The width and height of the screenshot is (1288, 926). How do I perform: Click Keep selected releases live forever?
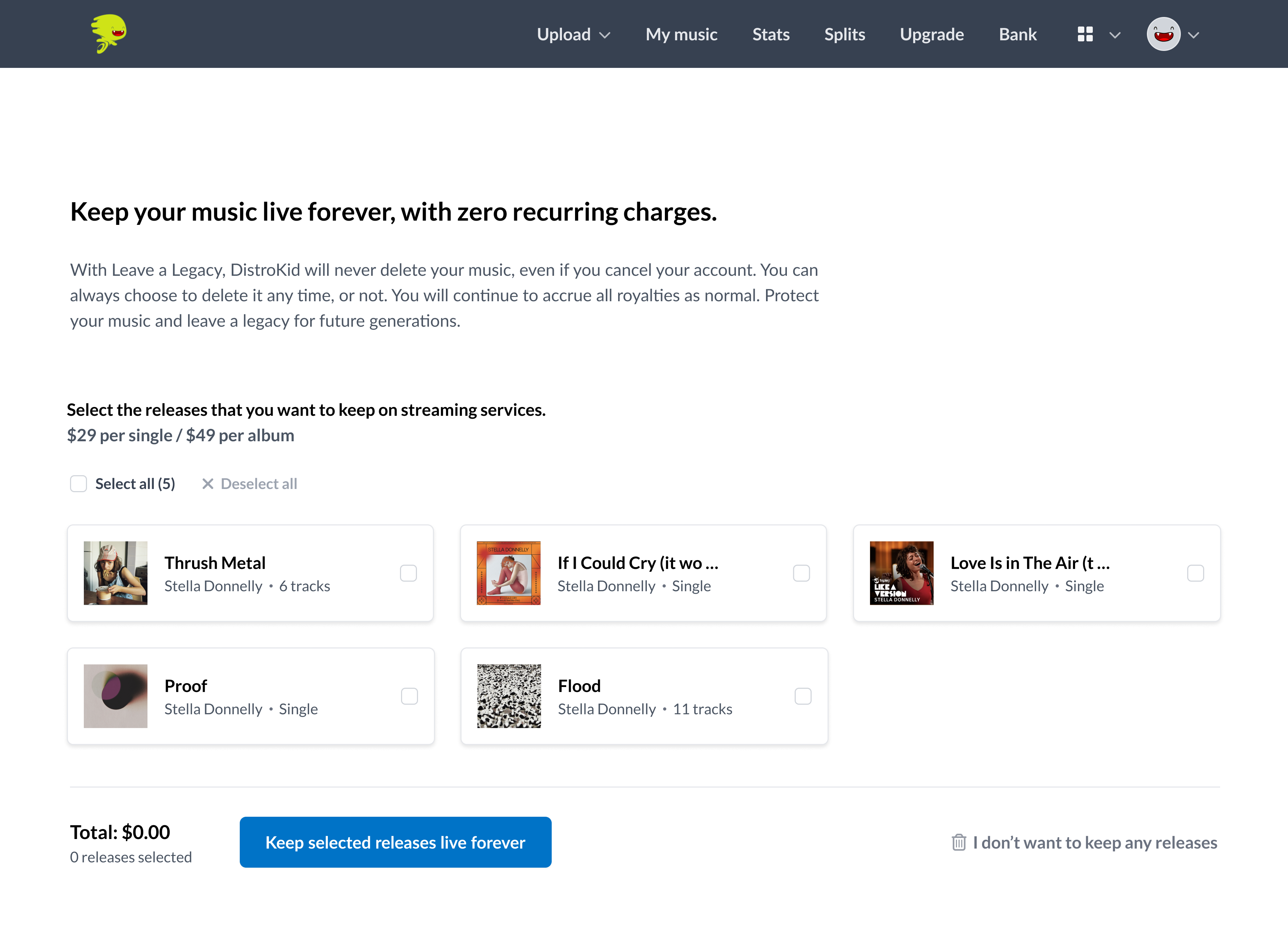tap(395, 842)
